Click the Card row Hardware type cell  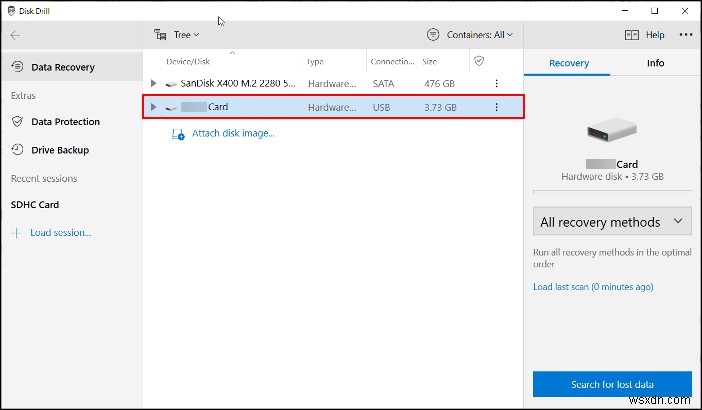(x=332, y=107)
